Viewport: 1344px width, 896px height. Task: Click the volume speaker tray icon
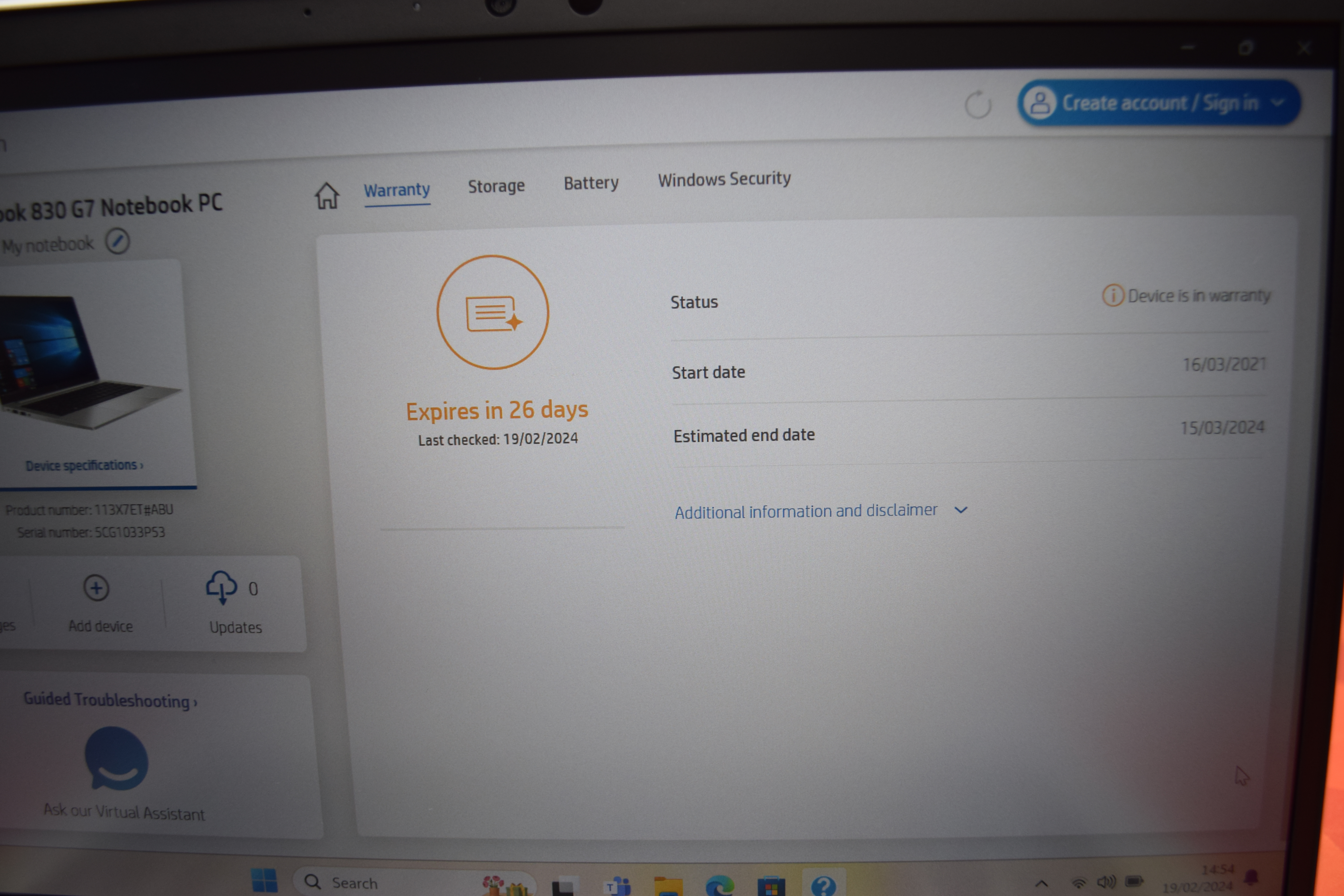1106,882
